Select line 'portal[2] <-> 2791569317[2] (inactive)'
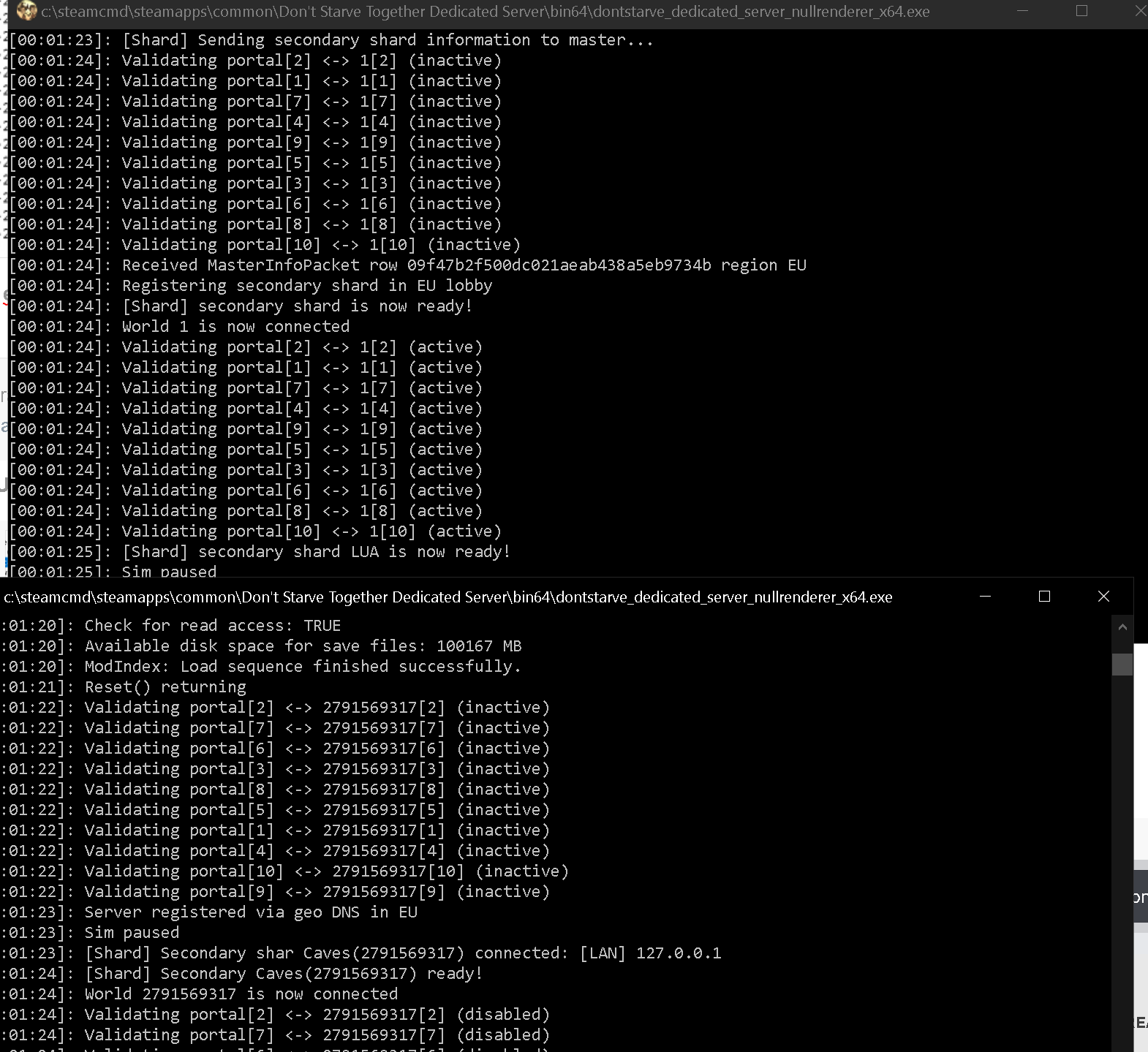This screenshot has height=1052, width=1148. click(x=275, y=708)
